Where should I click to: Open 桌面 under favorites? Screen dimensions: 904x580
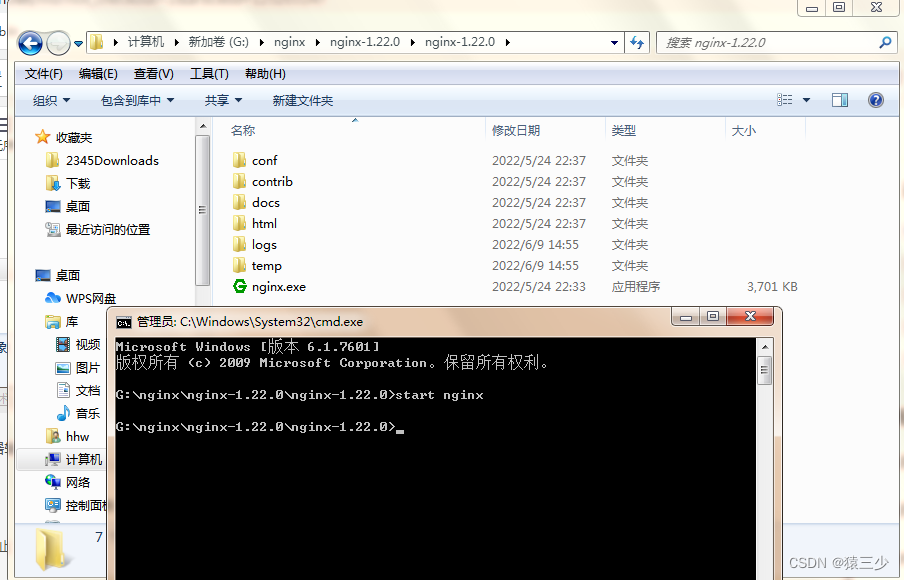pos(78,206)
